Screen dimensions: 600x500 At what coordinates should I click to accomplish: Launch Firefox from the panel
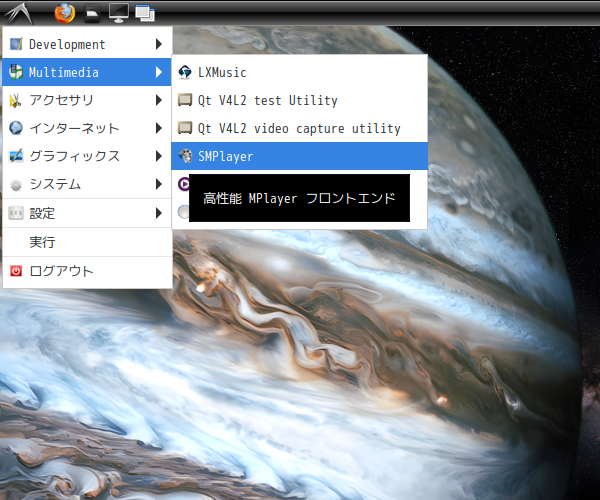point(65,13)
